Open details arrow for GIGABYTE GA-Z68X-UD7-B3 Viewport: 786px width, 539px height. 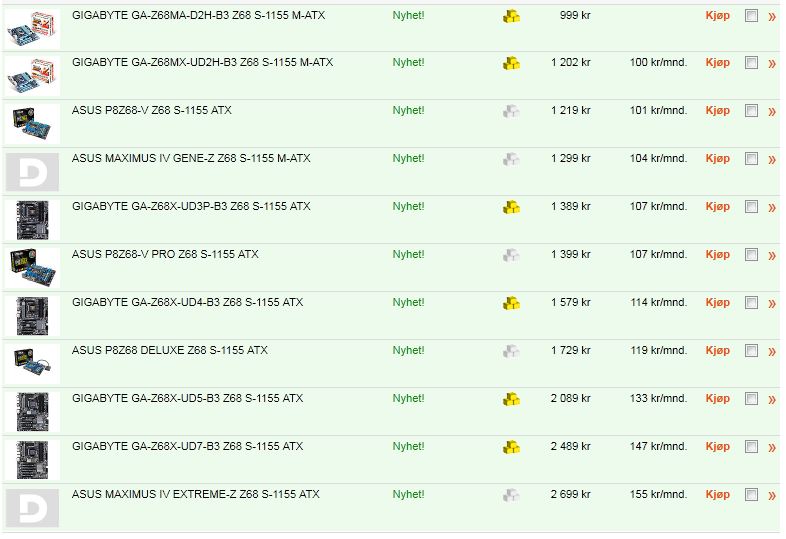pyautogui.click(x=772, y=448)
